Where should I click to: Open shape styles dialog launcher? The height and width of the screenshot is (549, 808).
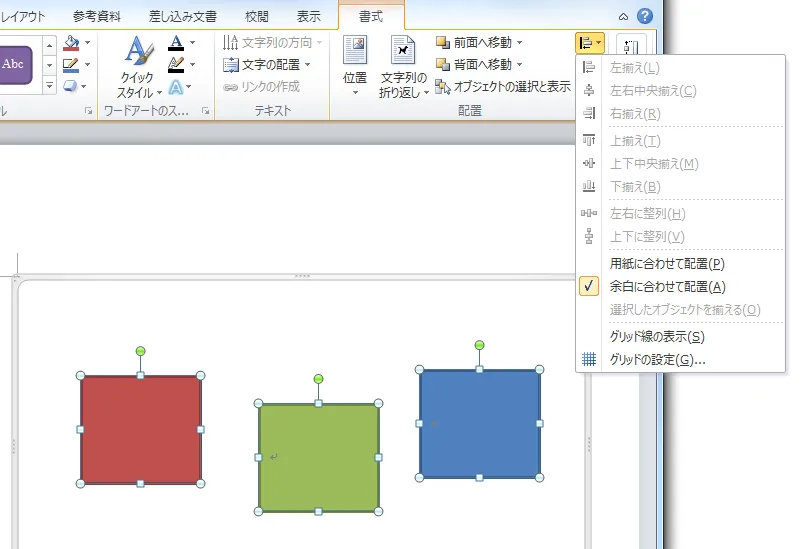point(89,111)
